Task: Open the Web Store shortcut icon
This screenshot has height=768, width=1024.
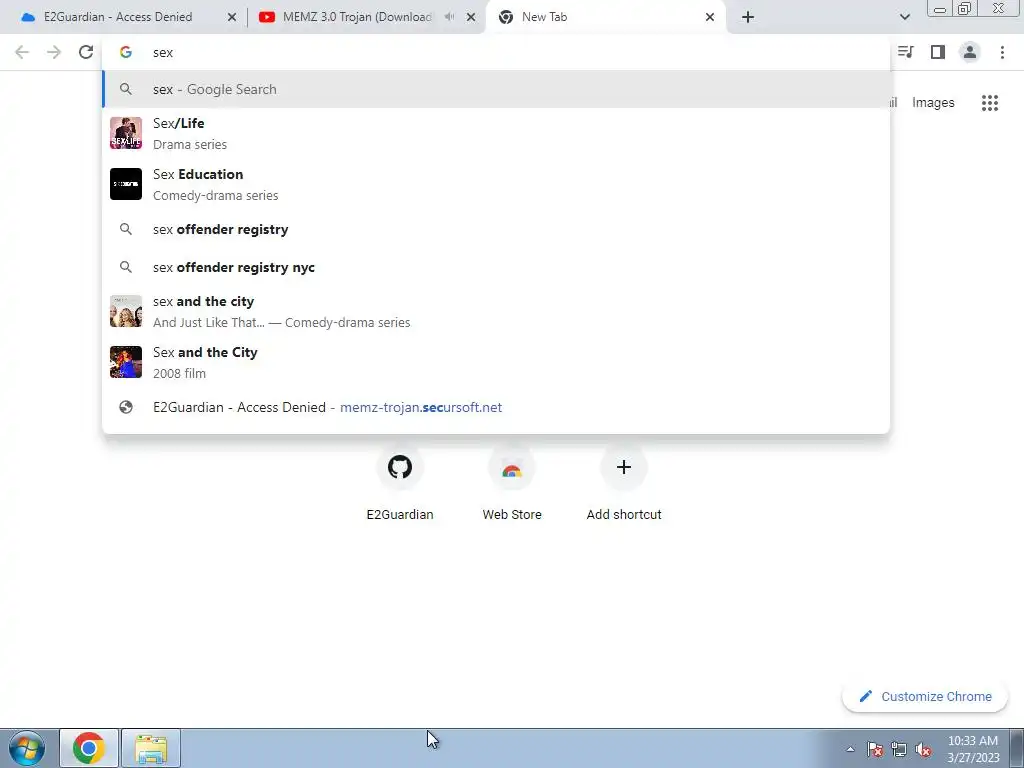Action: (x=512, y=468)
